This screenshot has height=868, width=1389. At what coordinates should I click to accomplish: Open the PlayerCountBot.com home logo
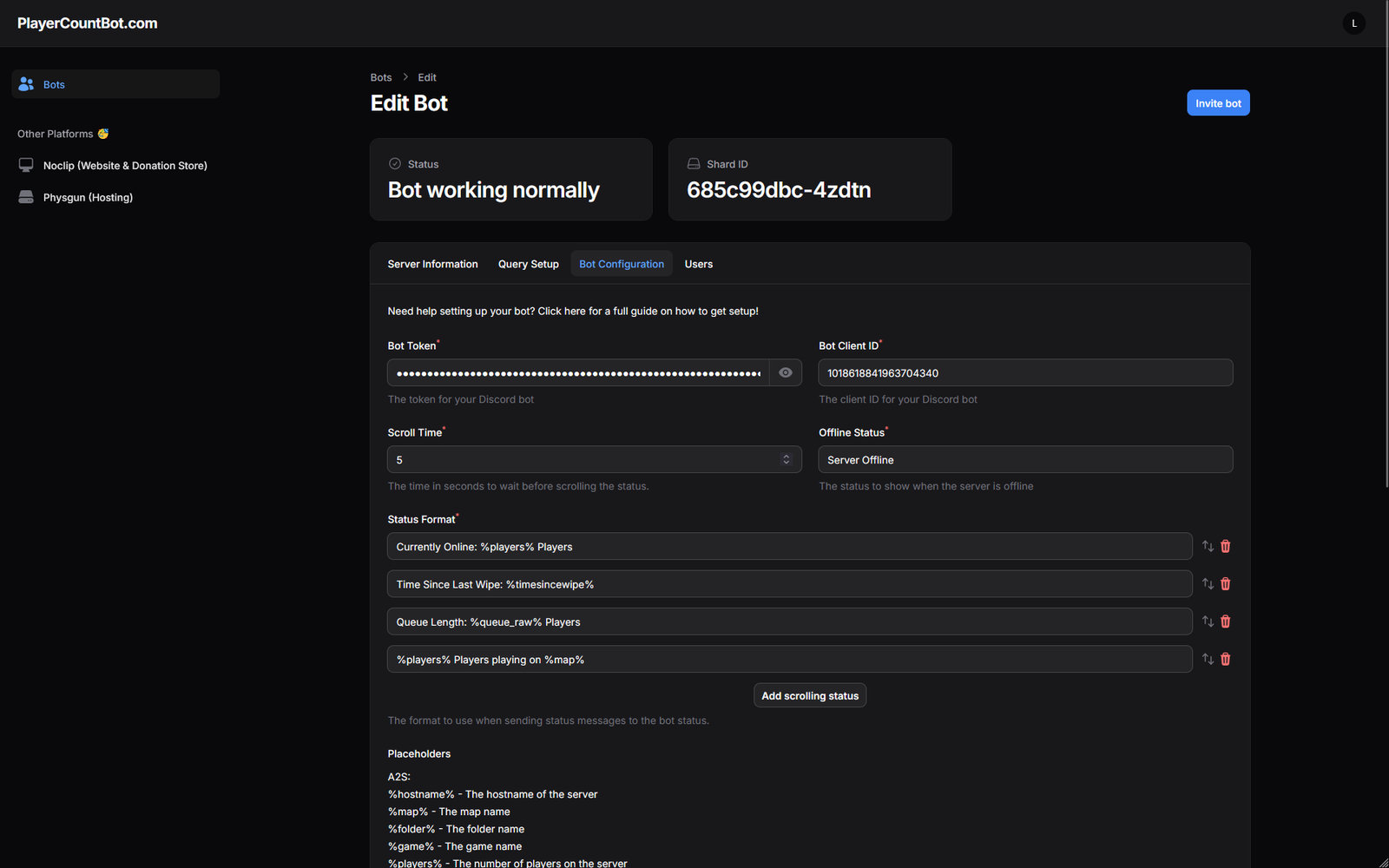click(88, 23)
